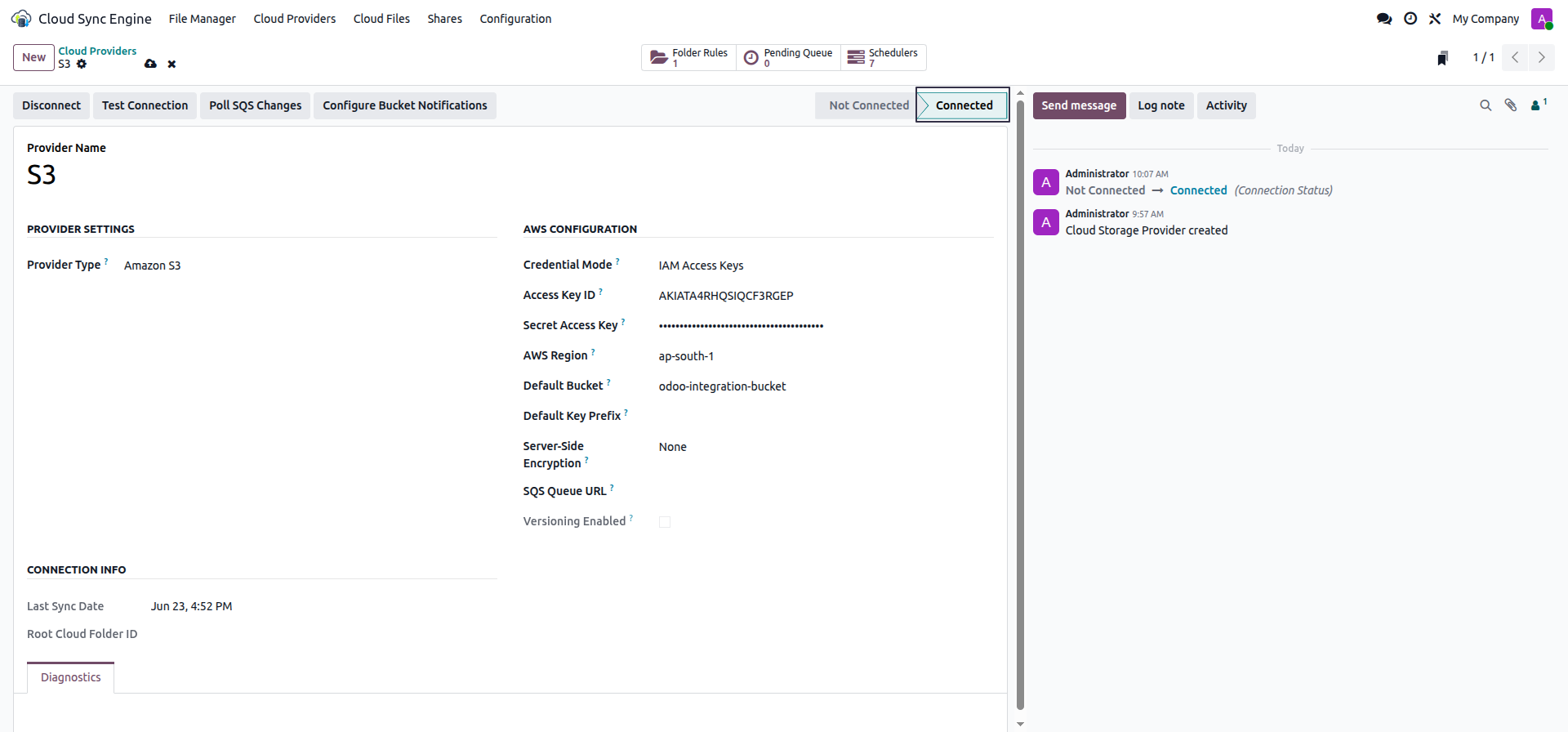Click Configure Bucket Notifications button
The height and width of the screenshot is (732, 1568).
point(404,105)
